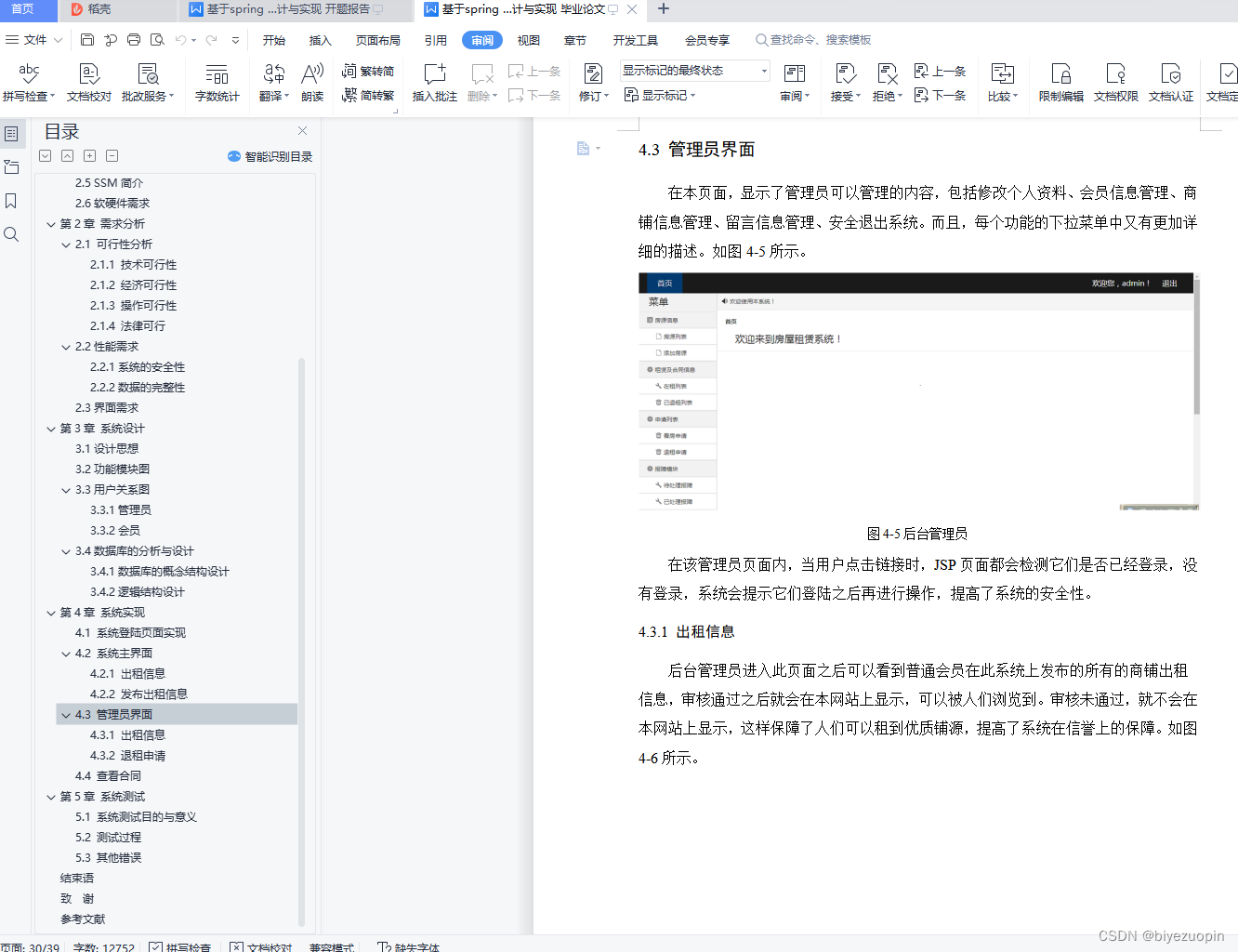Open the search icon in left sidebar
1238x952 pixels.
coord(11,234)
